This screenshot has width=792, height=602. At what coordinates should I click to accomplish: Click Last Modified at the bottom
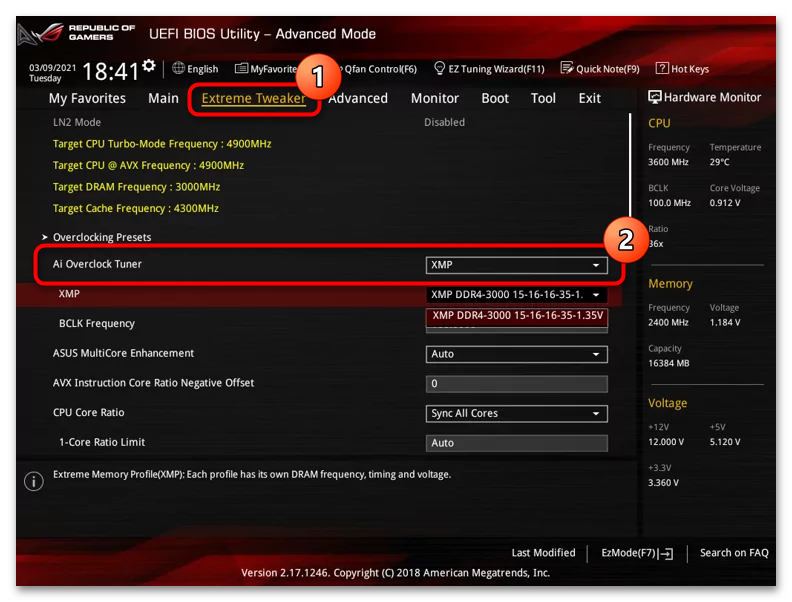(543, 553)
